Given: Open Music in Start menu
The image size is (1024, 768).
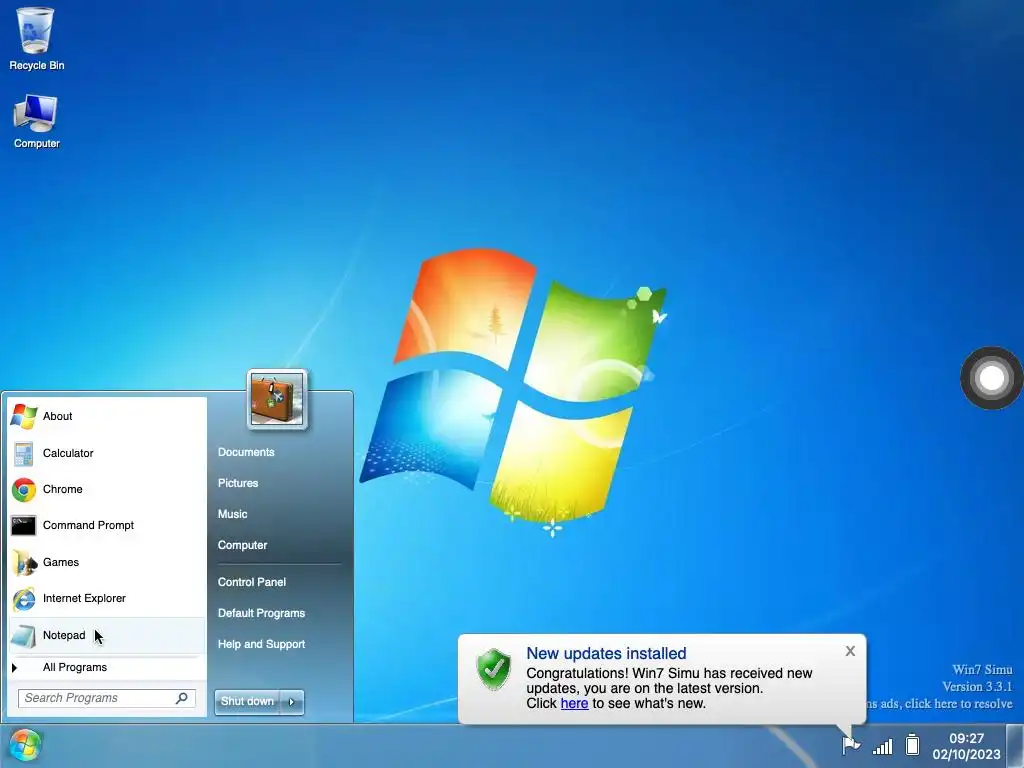Looking at the screenshot, I should [x=232, y=514].
